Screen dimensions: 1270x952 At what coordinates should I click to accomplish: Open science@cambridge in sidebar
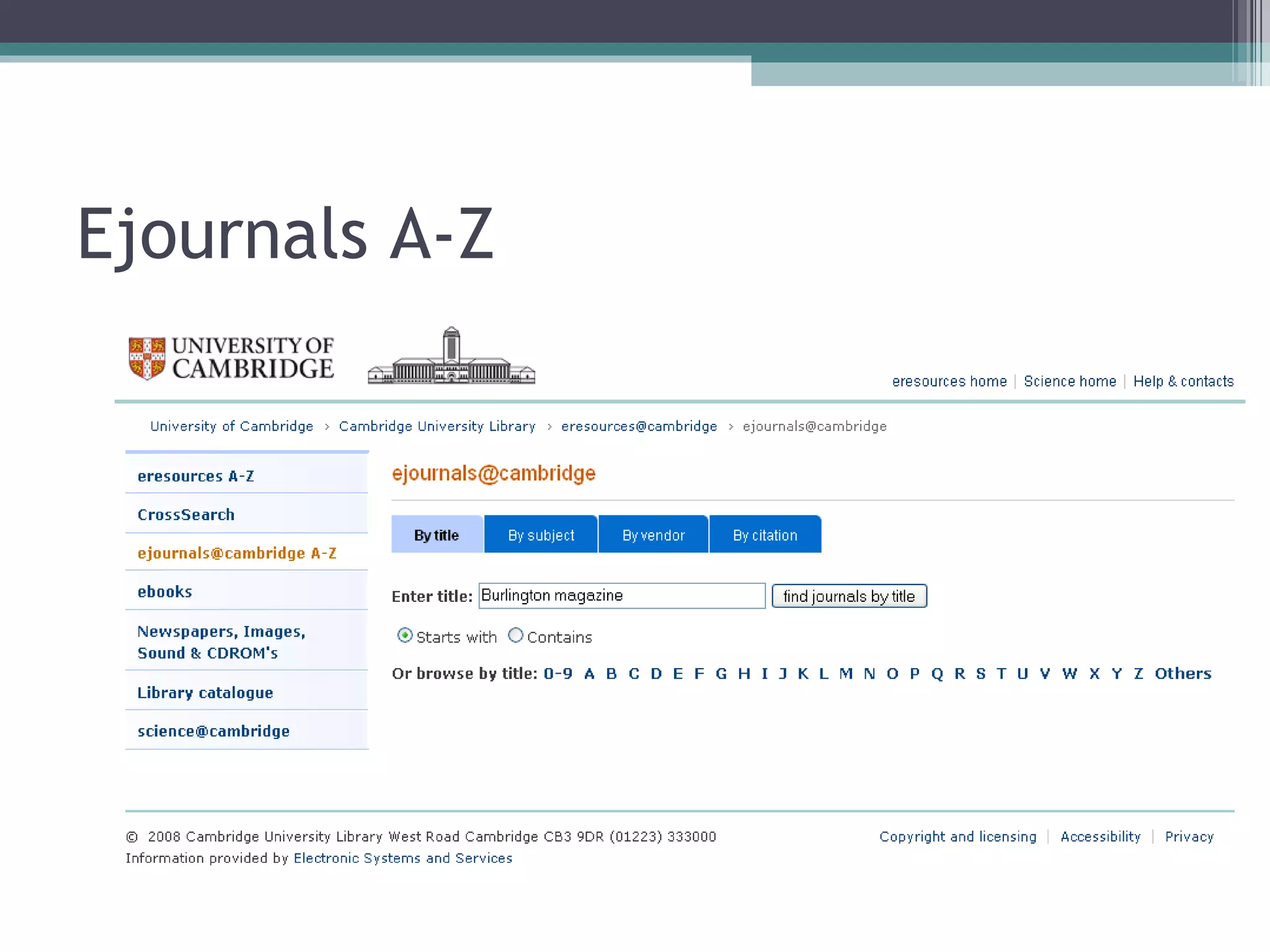click(x=247, y=731)
